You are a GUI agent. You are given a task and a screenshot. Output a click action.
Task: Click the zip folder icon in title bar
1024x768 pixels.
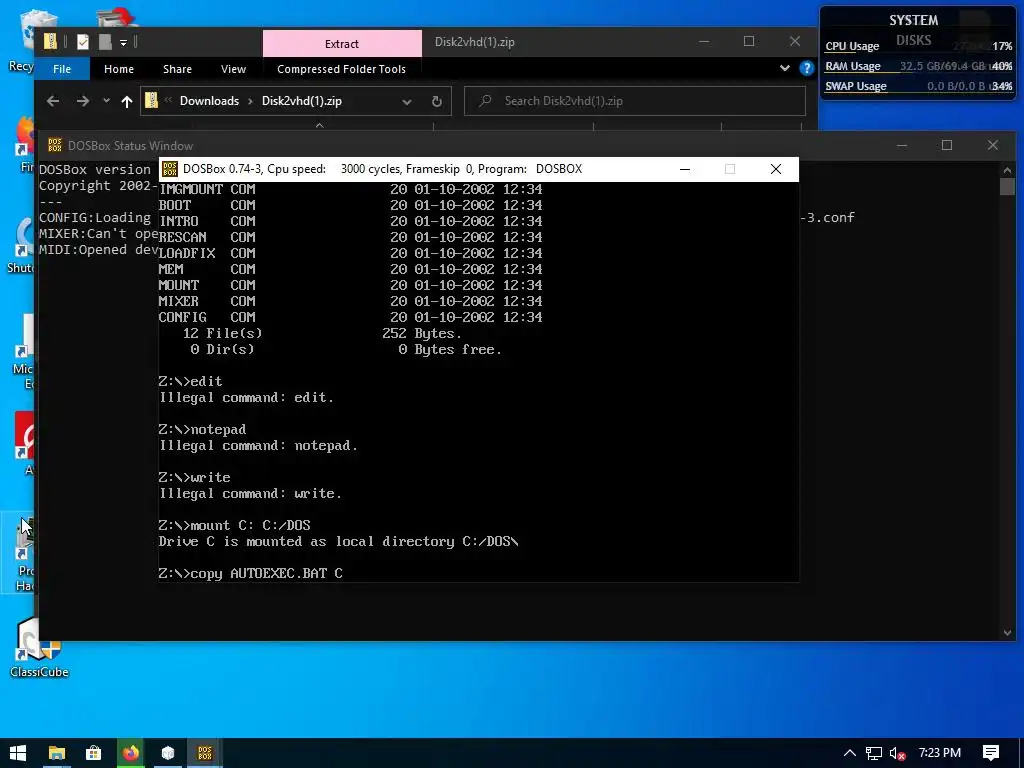[50, 42]
